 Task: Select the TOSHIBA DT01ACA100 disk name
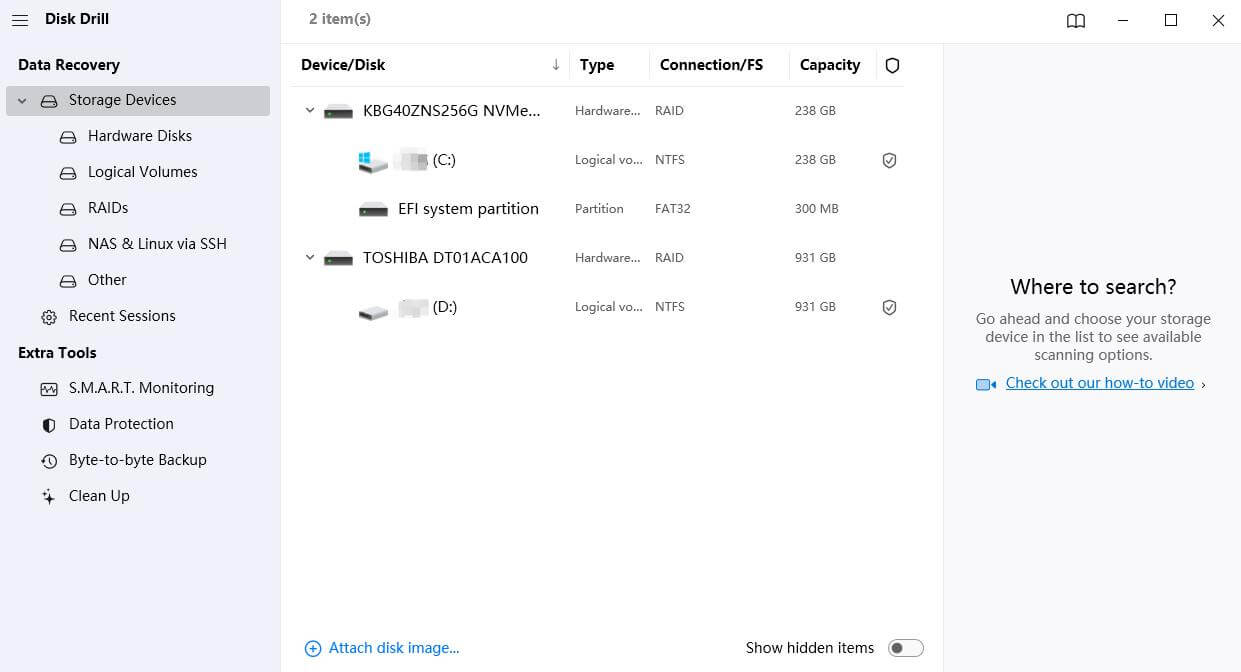click(445, 258)
